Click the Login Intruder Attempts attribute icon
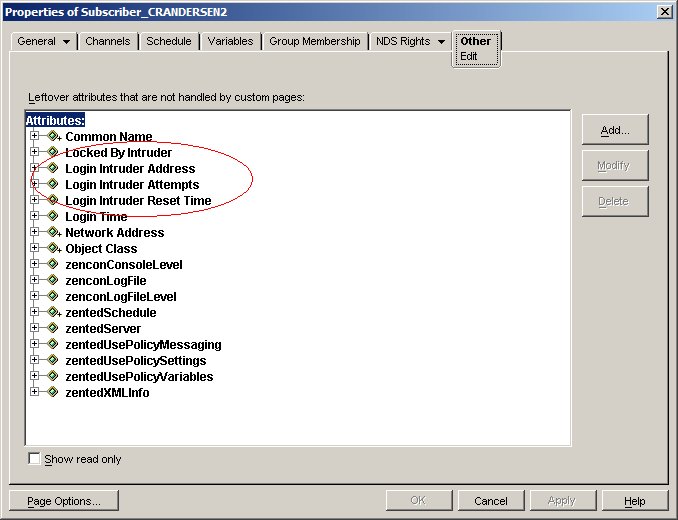 (53, 184)
